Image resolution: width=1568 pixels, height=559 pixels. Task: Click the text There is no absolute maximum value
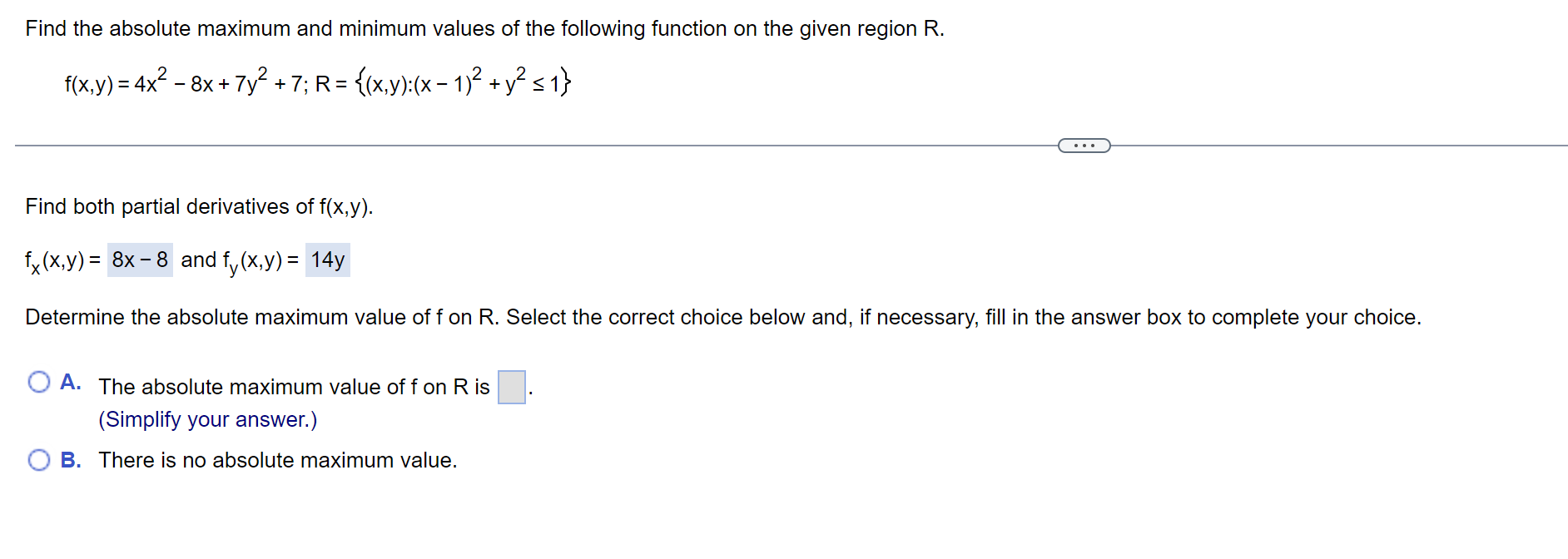[x=278, y=460]
